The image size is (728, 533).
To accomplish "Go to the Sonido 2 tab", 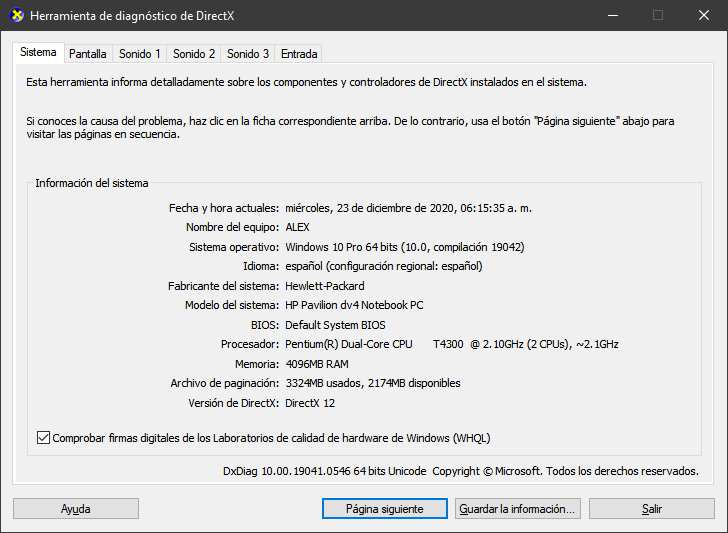I will [x=194, y=54].
